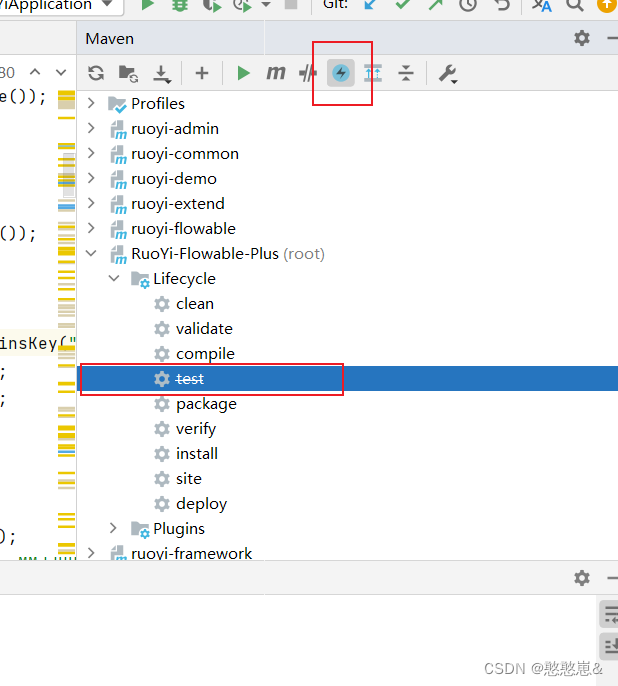Expand the Profiles node
This screenshot has width=618, height=686.
click(x=91, y=103)
